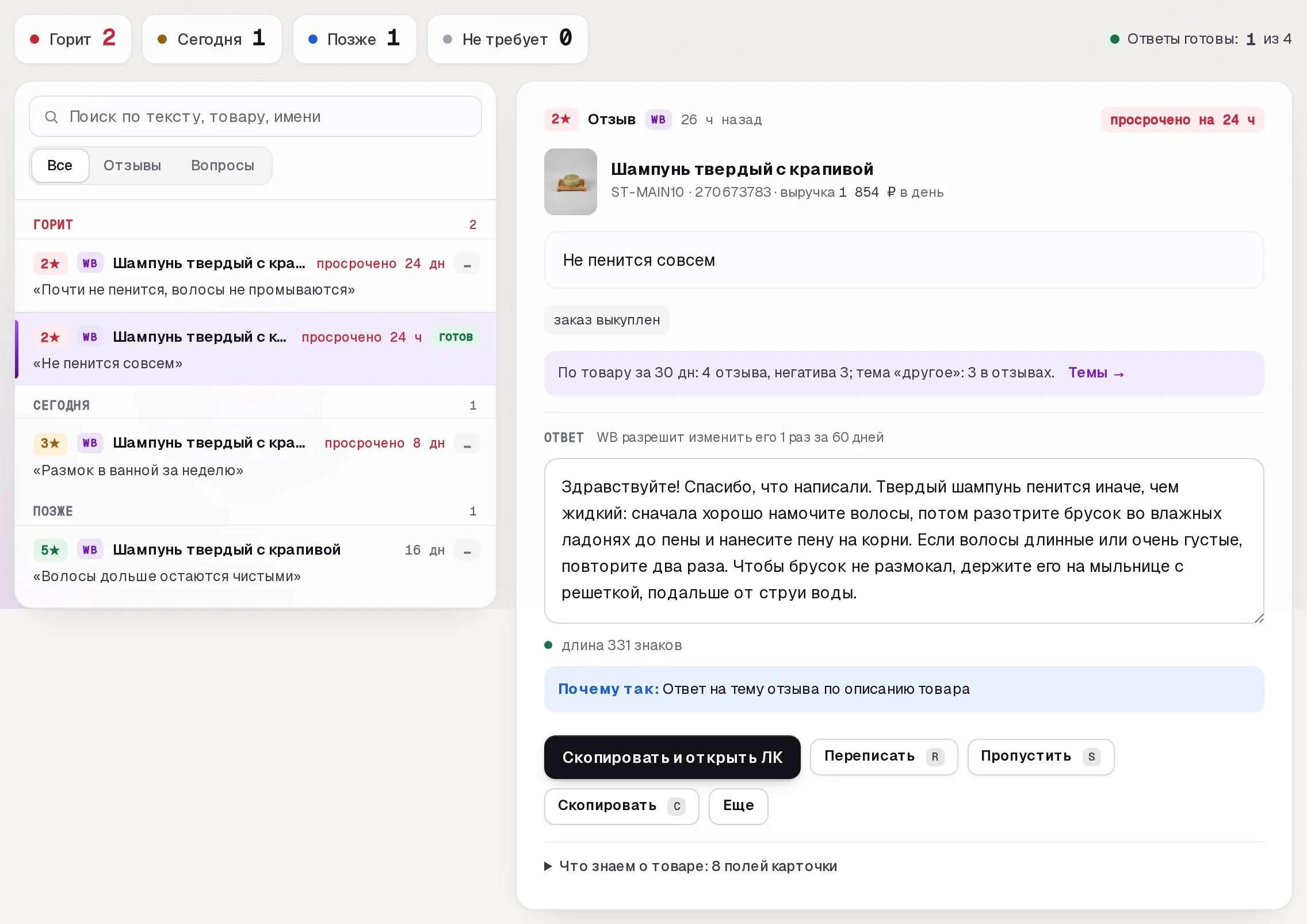
Task: Switch to the «Вопросы» tab
Action: [x=223, y=166]
